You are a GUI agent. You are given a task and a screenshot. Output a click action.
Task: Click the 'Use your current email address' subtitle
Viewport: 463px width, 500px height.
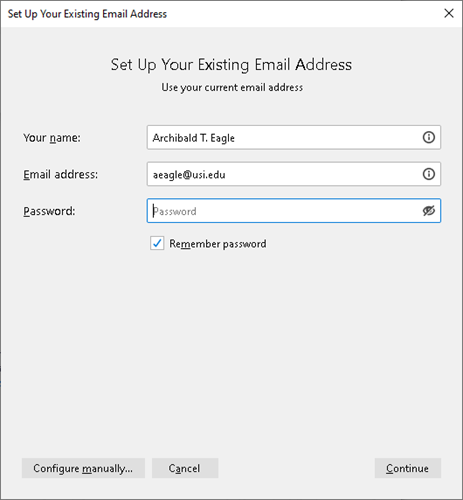click(232, 87)
